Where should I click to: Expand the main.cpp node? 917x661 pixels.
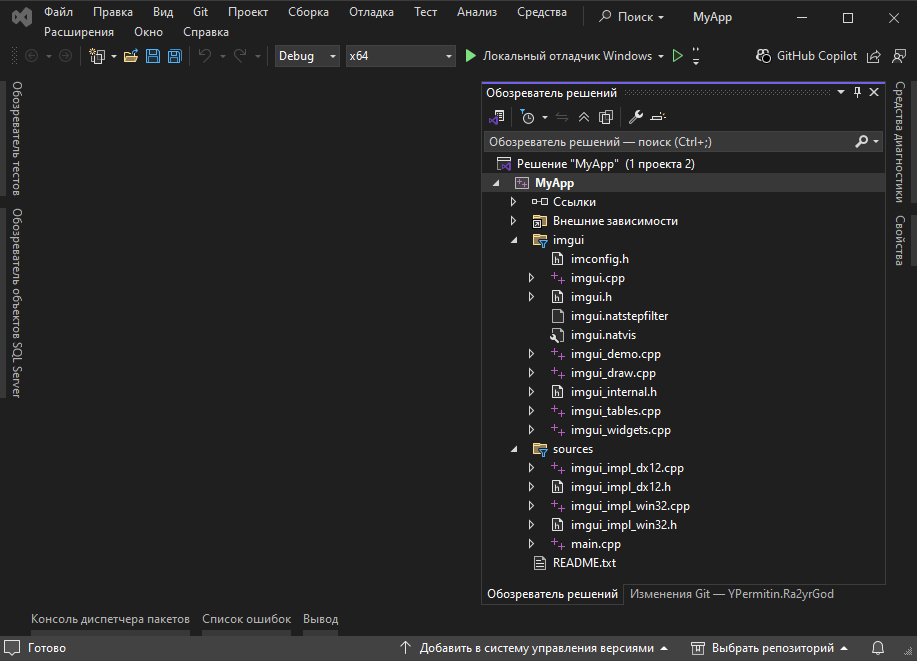tap(531, 544)
